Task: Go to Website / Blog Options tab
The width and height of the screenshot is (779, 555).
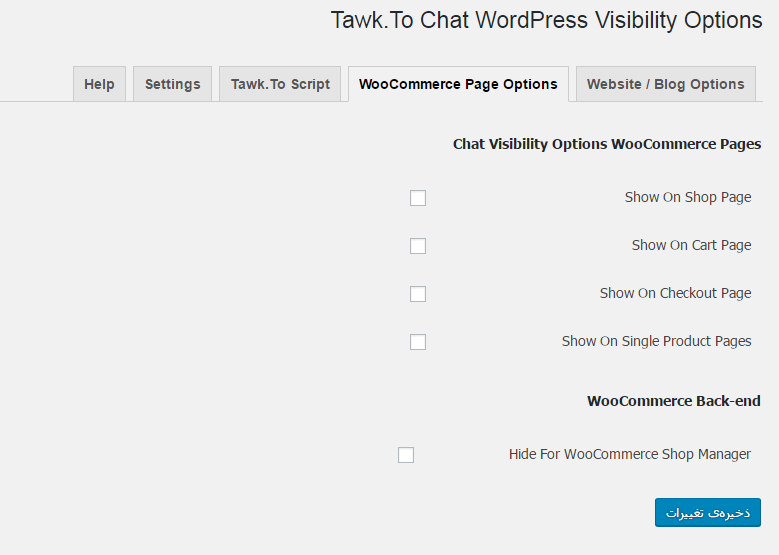Action: [665, 84]
